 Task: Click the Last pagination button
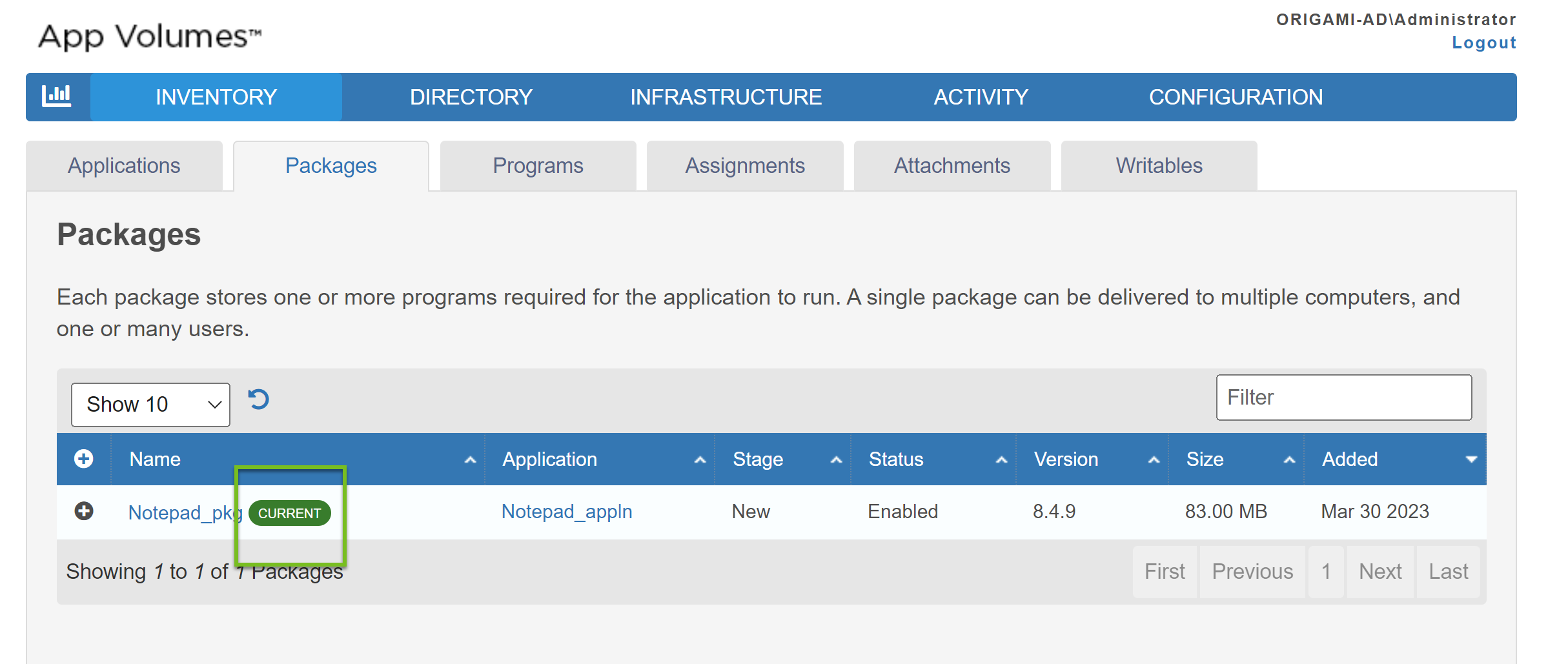click(x=1448, y=572)
